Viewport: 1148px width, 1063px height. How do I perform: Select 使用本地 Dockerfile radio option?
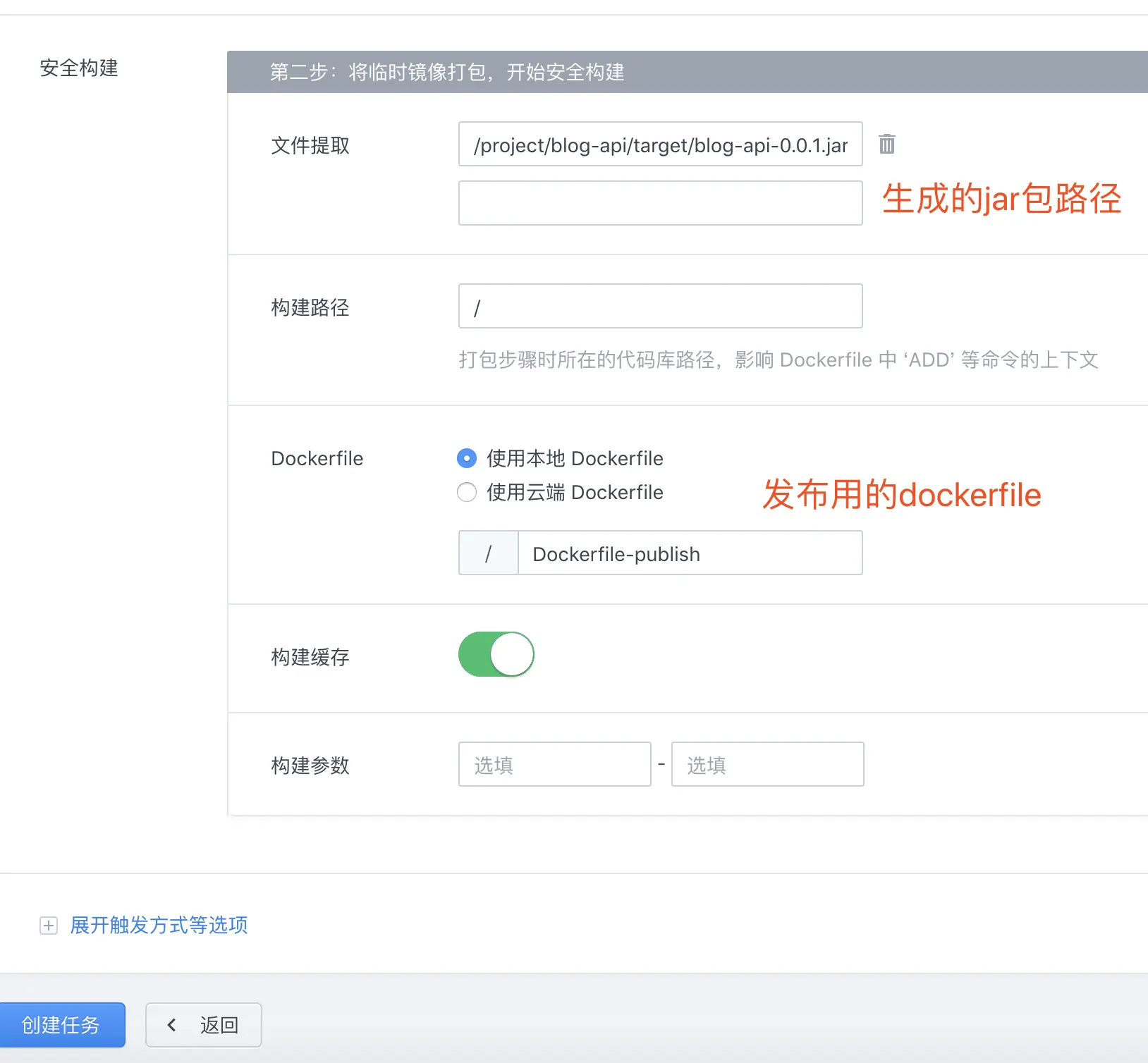click(x=466, y=458)
